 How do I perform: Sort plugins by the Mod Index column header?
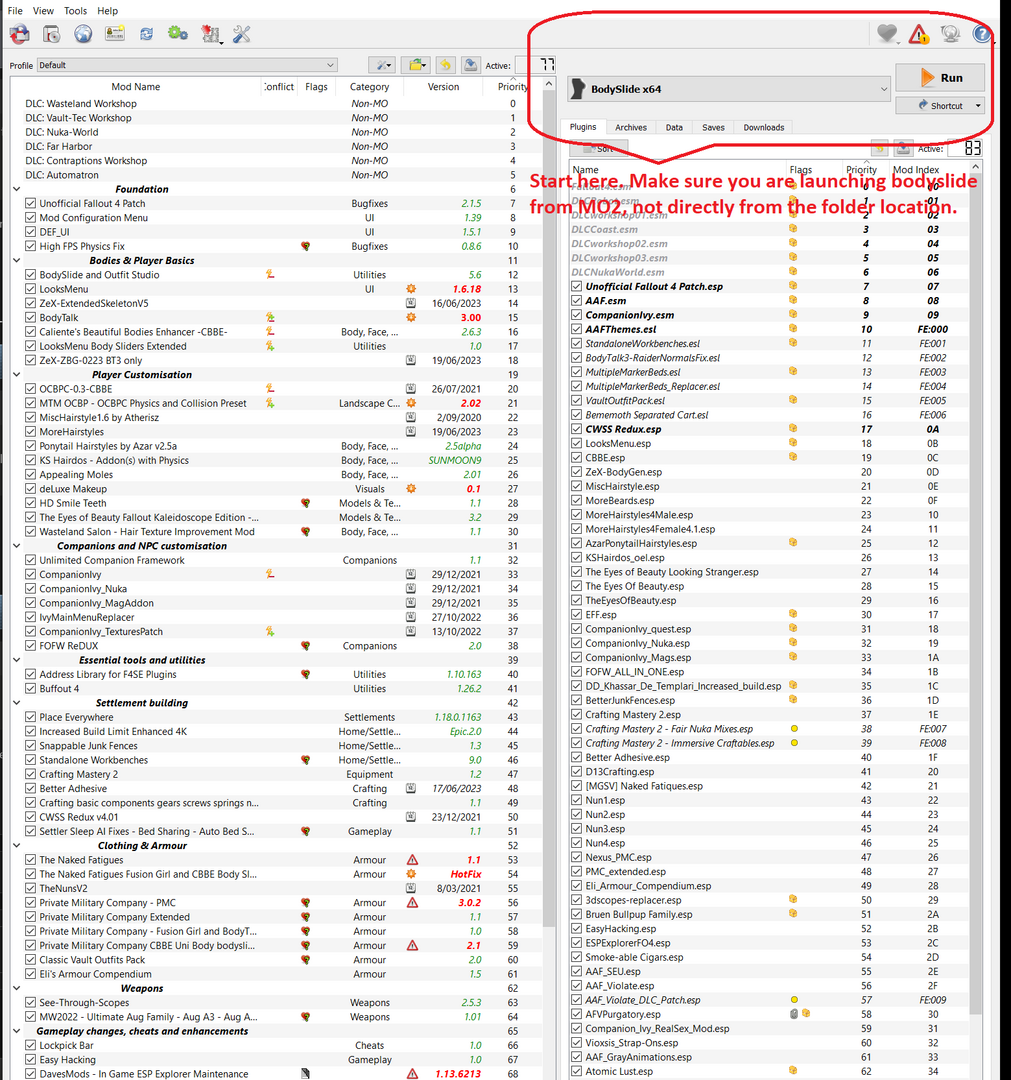coord(916,169)
